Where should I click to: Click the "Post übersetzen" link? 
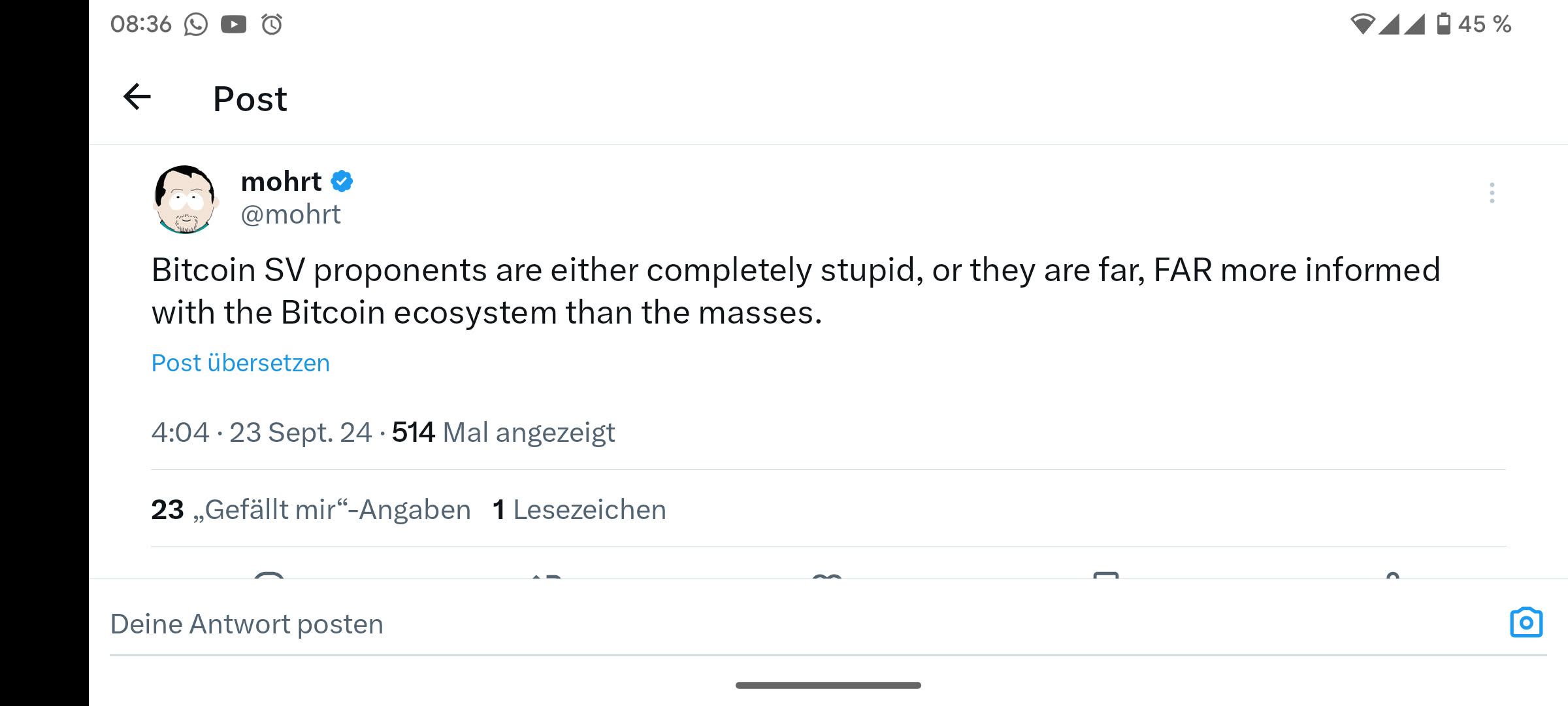click(240, 363)
